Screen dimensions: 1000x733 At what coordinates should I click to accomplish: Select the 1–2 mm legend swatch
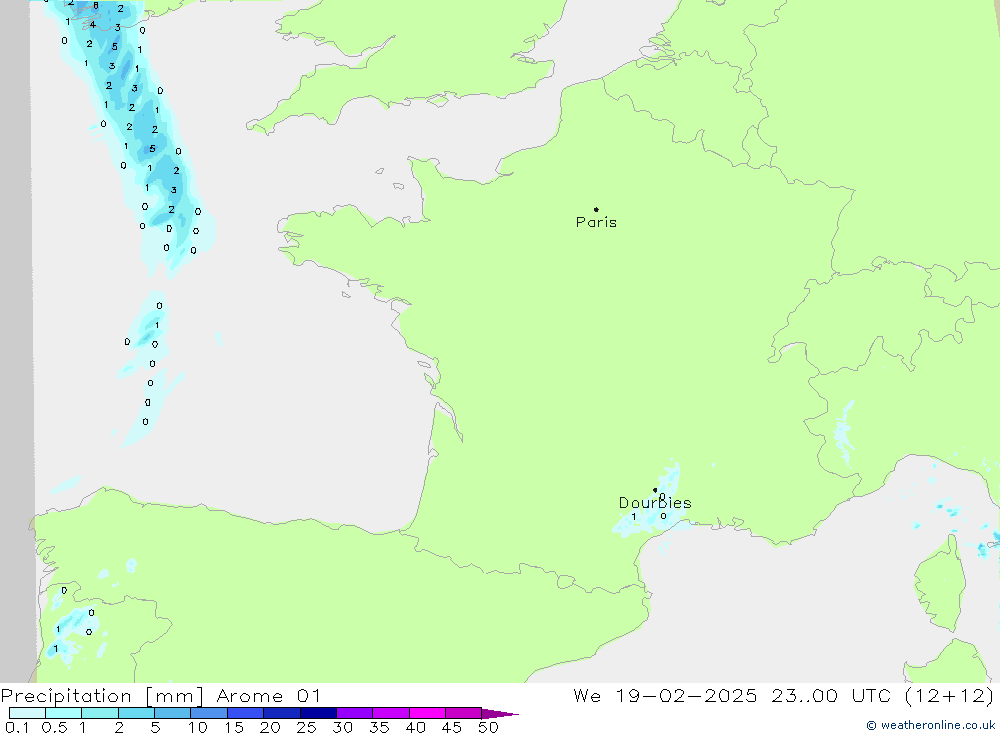99,713
